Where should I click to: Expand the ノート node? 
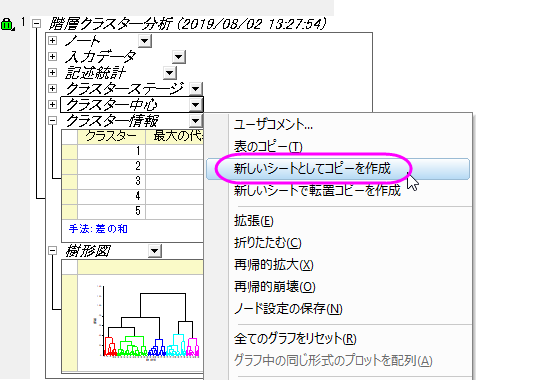click(x=52, y=40)
